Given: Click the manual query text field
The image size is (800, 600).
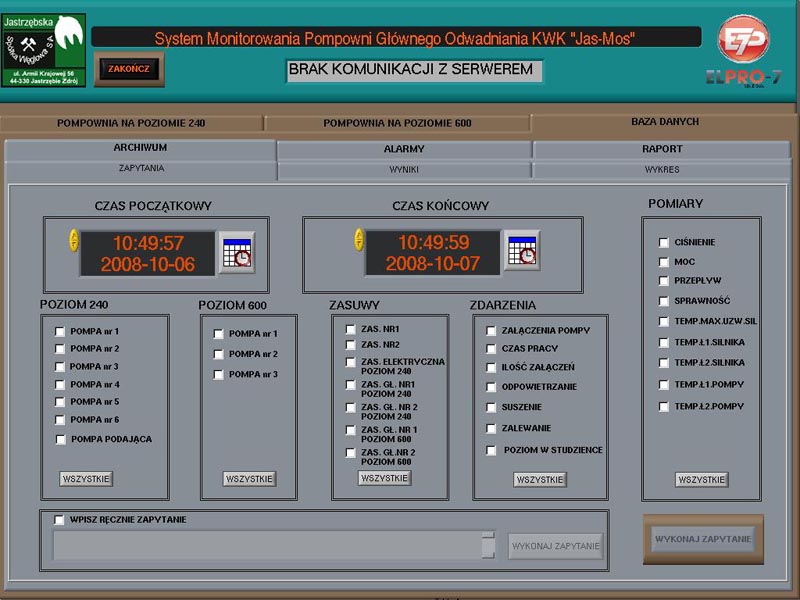Looking at the screenshot, I should click(x=267, y=545).
